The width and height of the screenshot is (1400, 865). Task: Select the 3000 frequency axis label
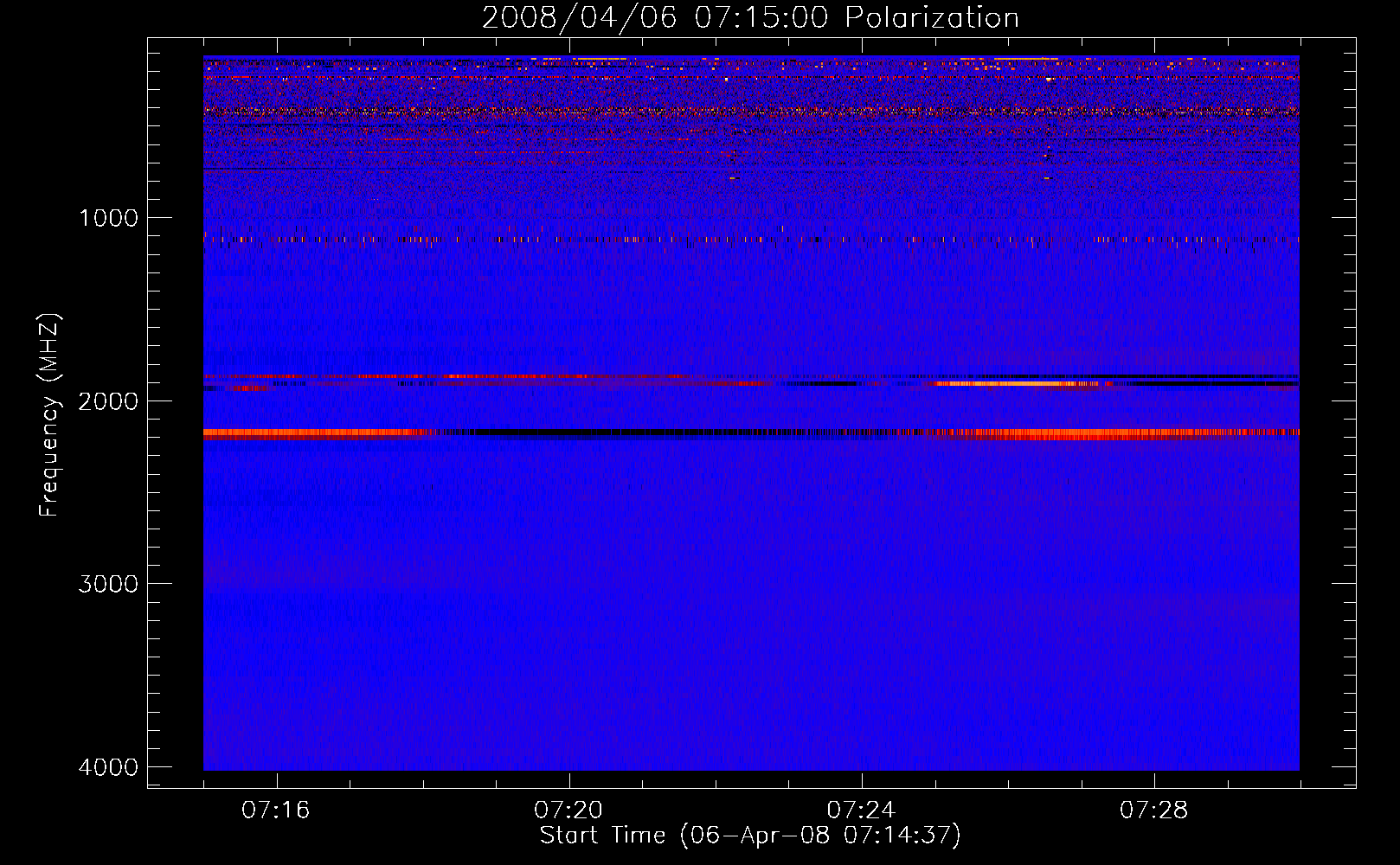point(108,584)
